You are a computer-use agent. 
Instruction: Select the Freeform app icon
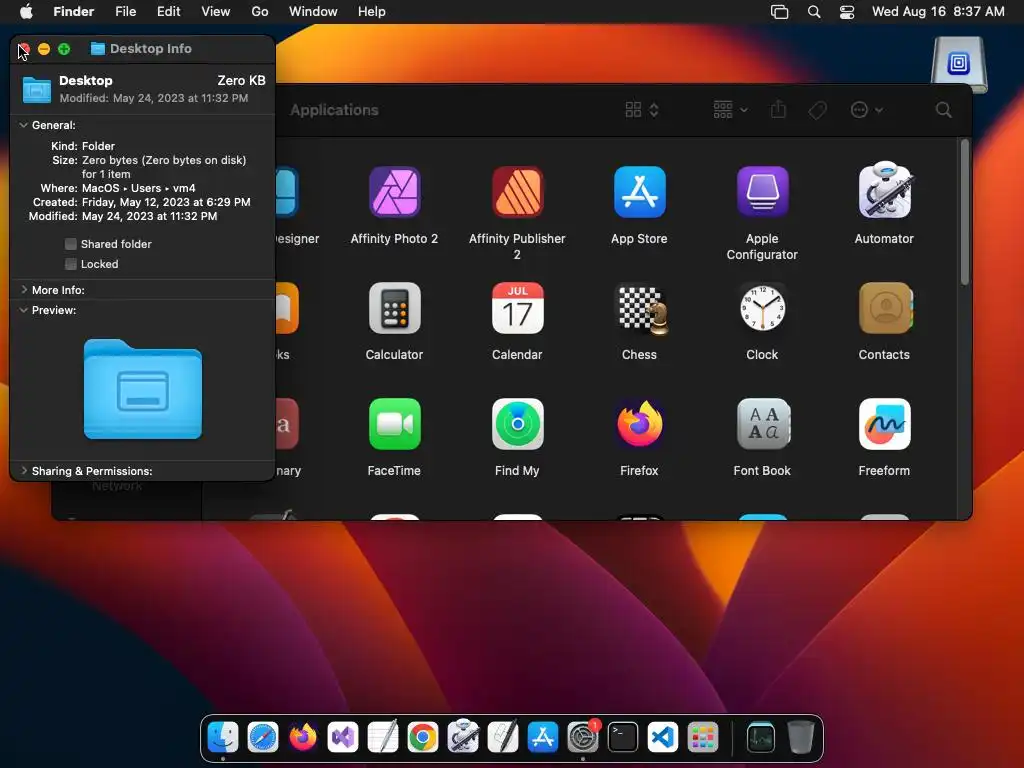[884, 424]
